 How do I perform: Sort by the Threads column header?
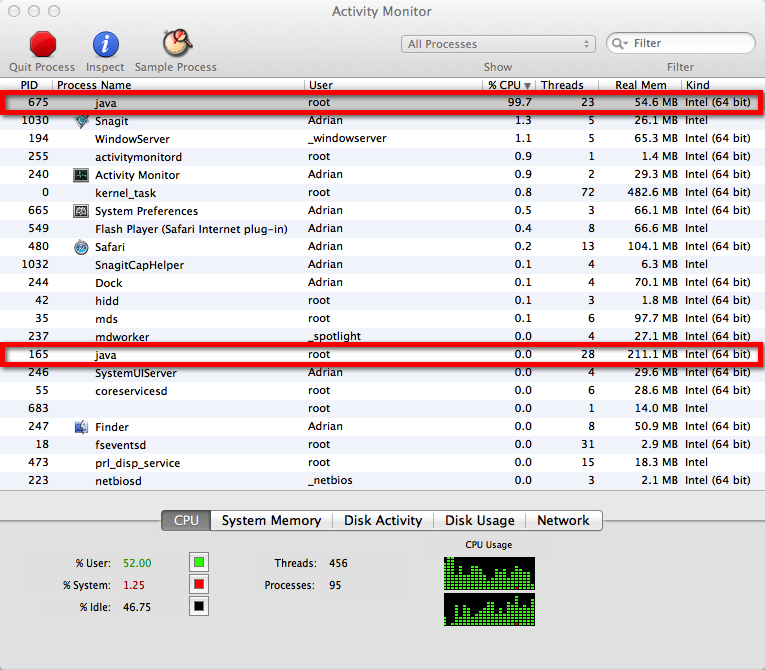[567, 85]
